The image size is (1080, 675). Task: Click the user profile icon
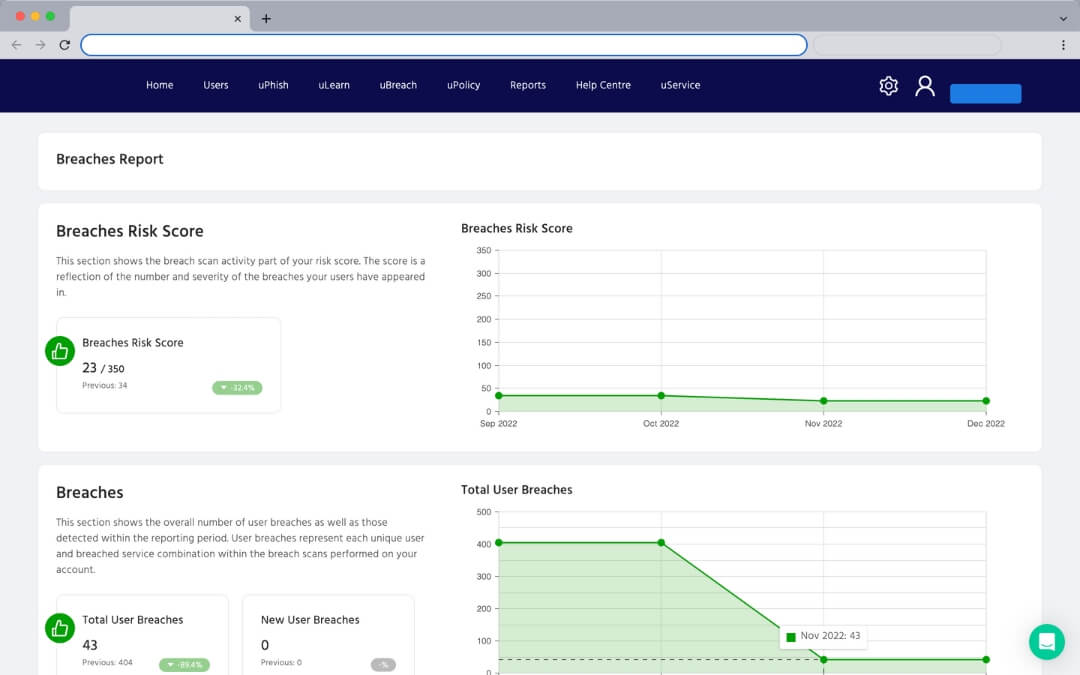925,86
